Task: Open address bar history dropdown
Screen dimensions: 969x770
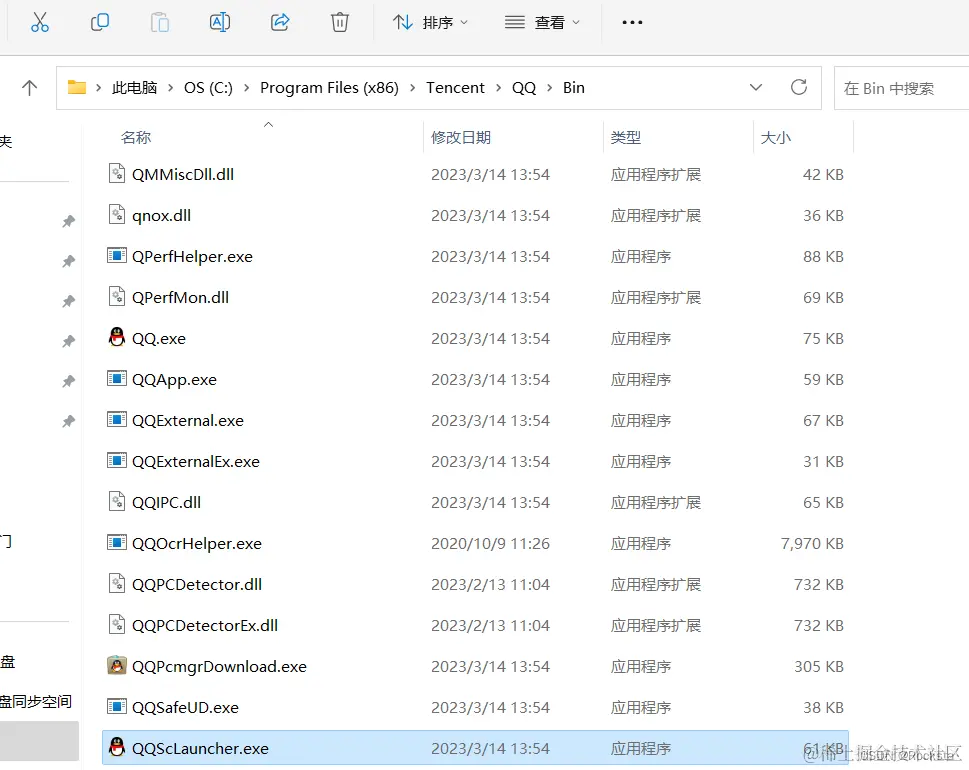Action: 755,88
